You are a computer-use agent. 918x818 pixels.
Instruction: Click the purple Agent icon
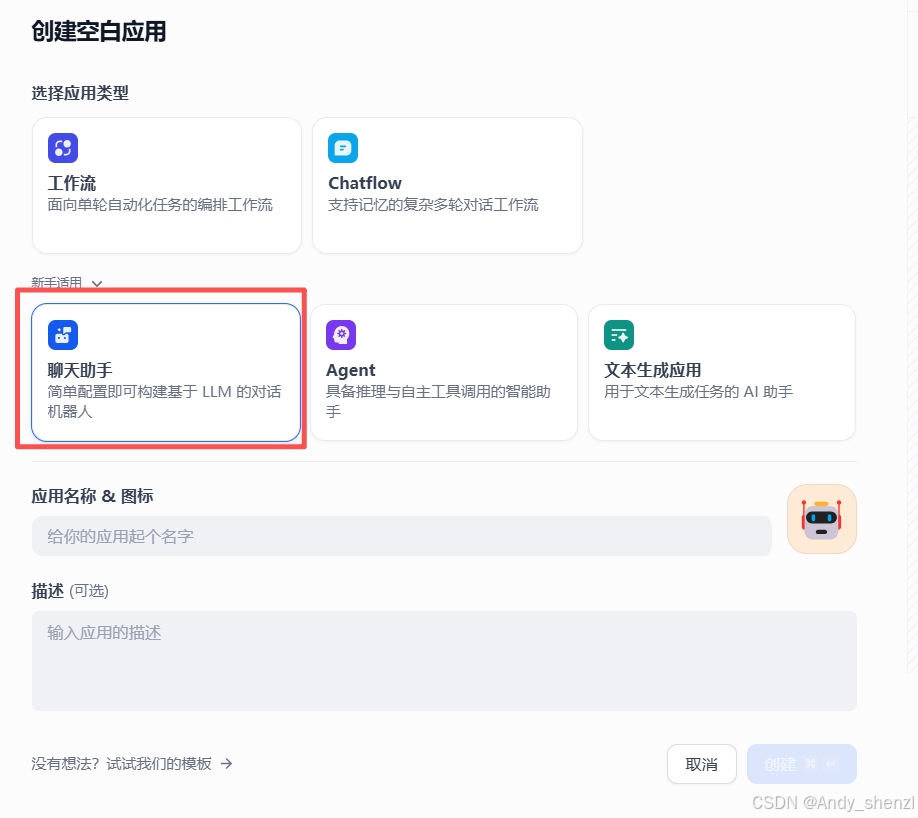tap(343, 334)
